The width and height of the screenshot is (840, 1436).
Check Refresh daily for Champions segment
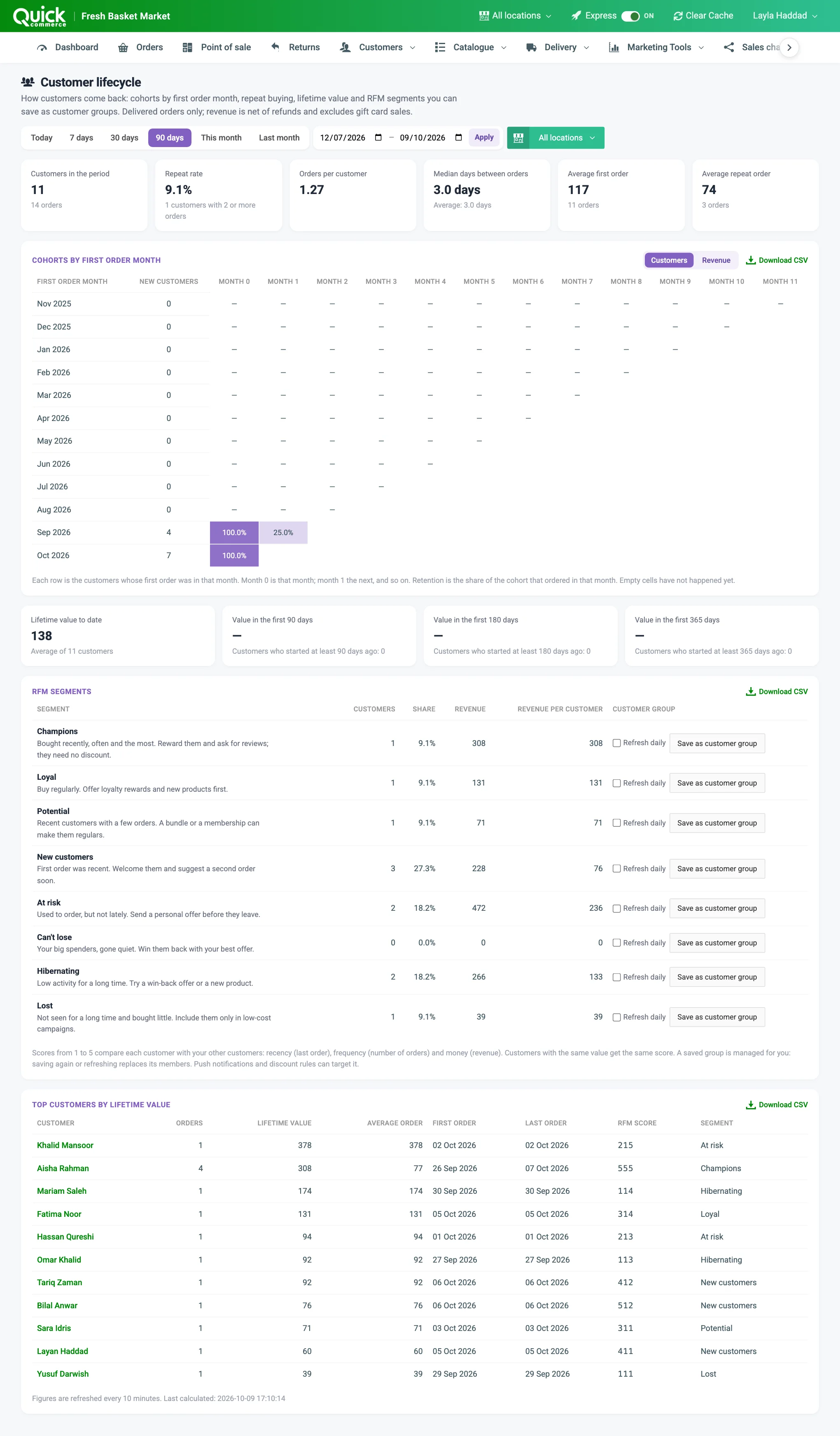pos(617,743)
